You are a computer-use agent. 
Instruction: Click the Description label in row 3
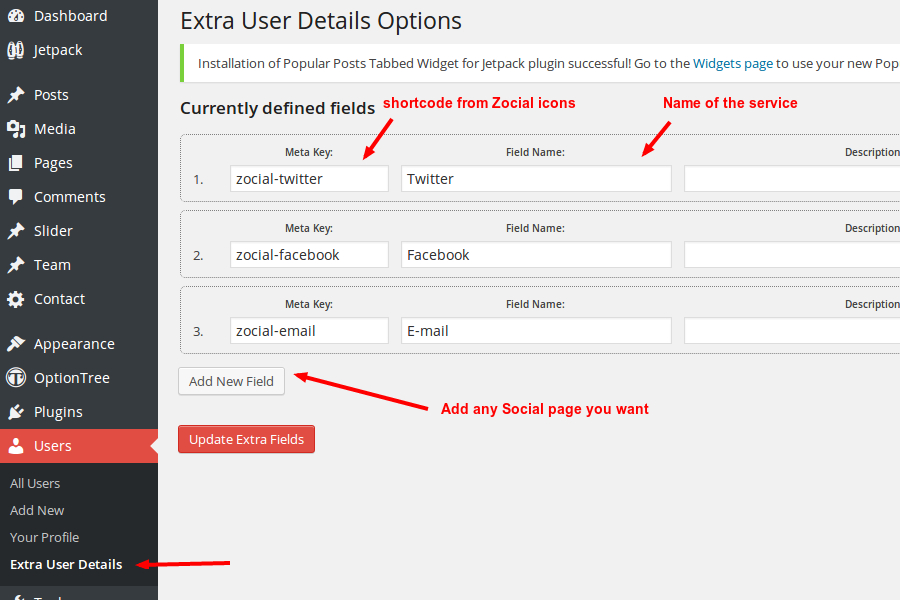pos(872,304)
